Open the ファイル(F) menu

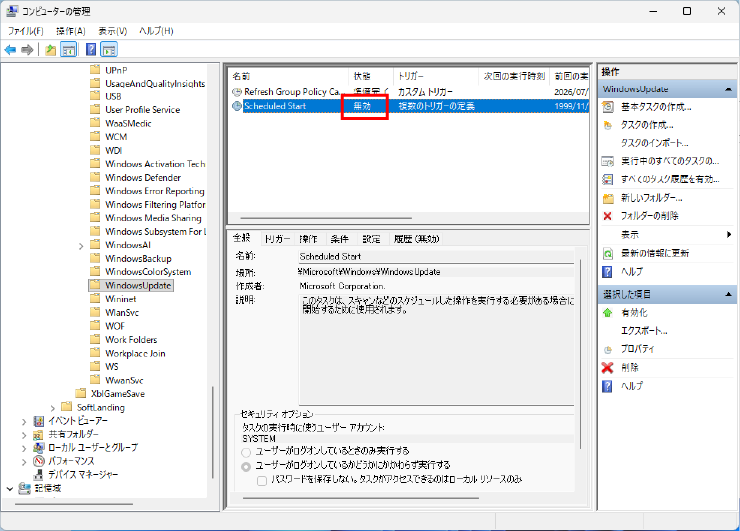pos(25,31)
